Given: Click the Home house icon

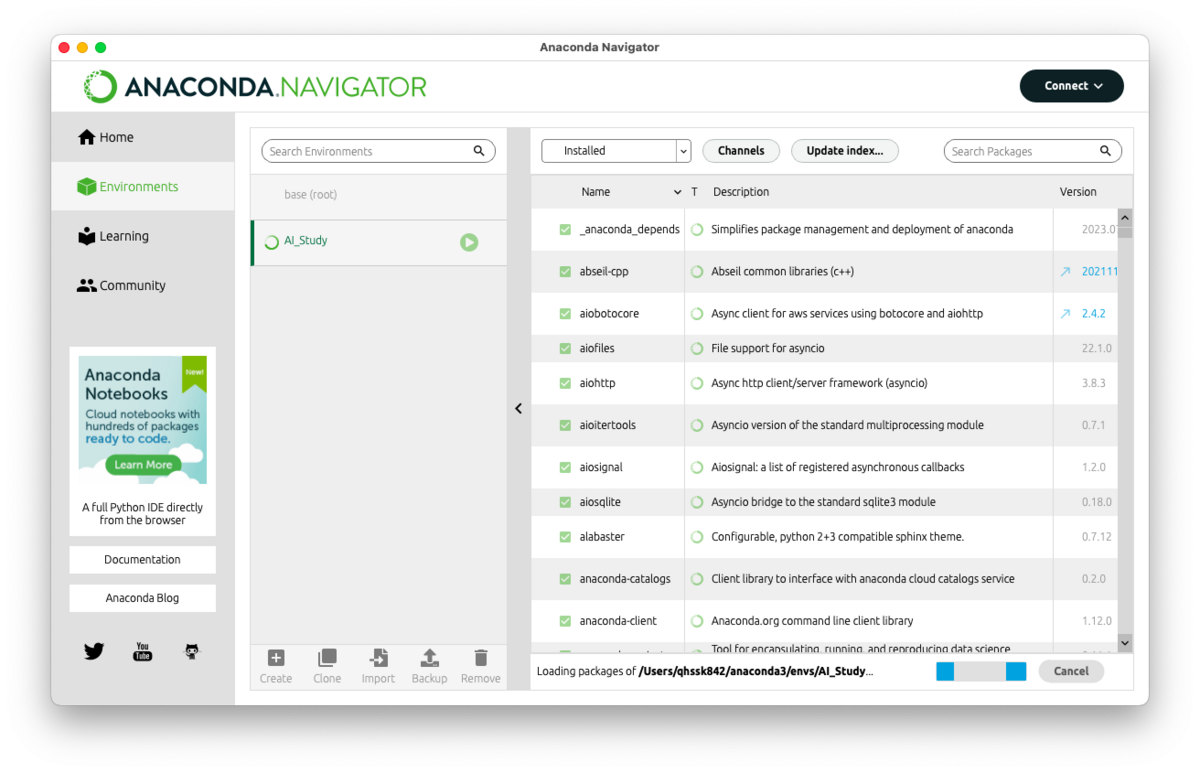Looking at the screenshot, I should pyautogui.click(x=87, y=137).
